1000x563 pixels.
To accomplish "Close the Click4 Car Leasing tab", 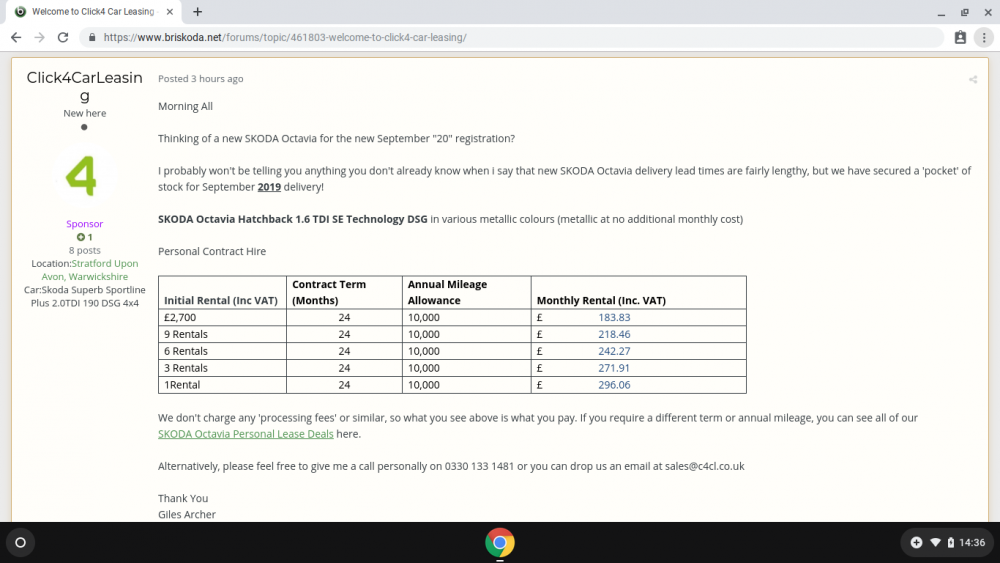I will 170,11.
